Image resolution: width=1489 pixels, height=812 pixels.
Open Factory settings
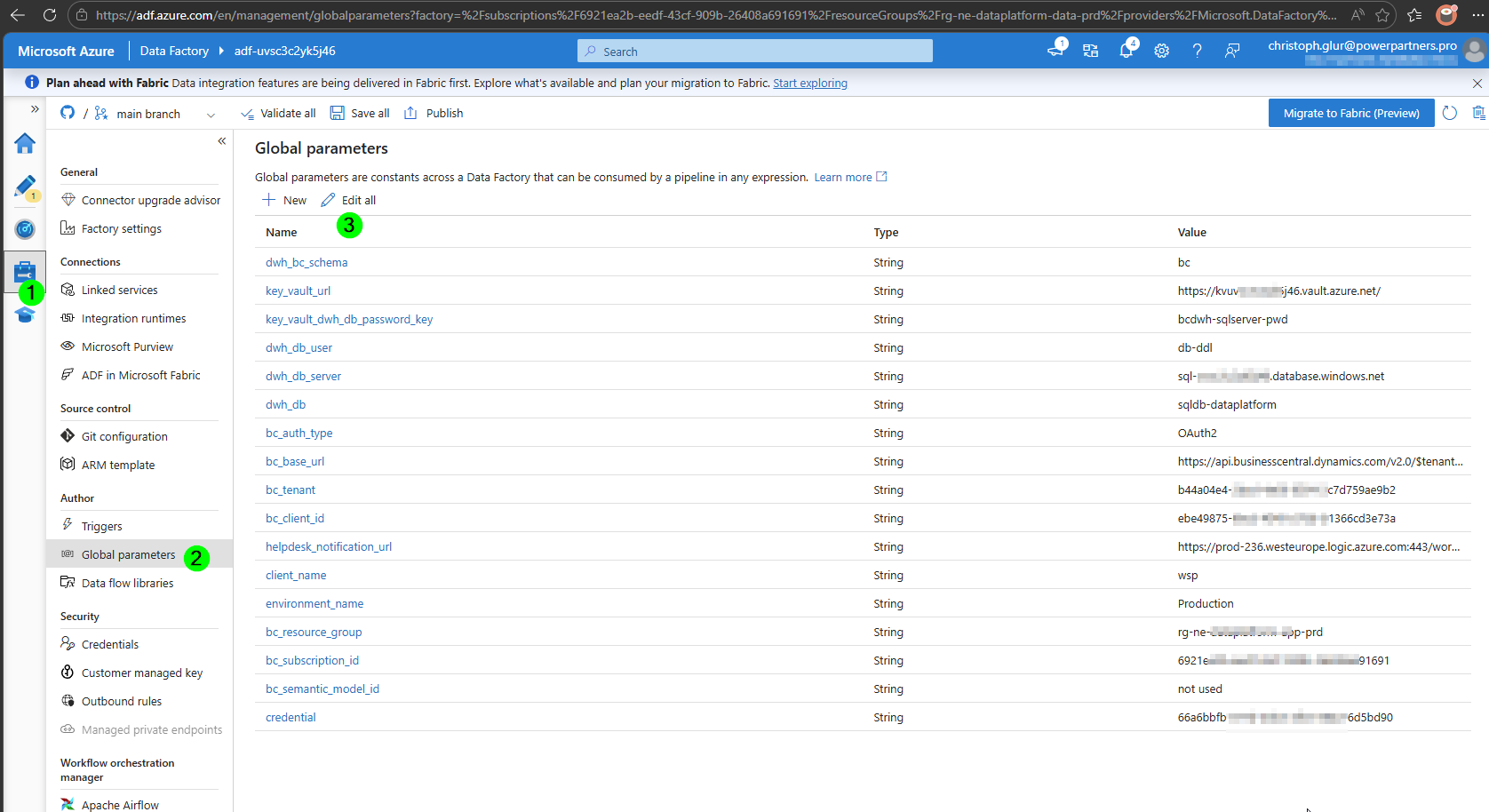111,229
